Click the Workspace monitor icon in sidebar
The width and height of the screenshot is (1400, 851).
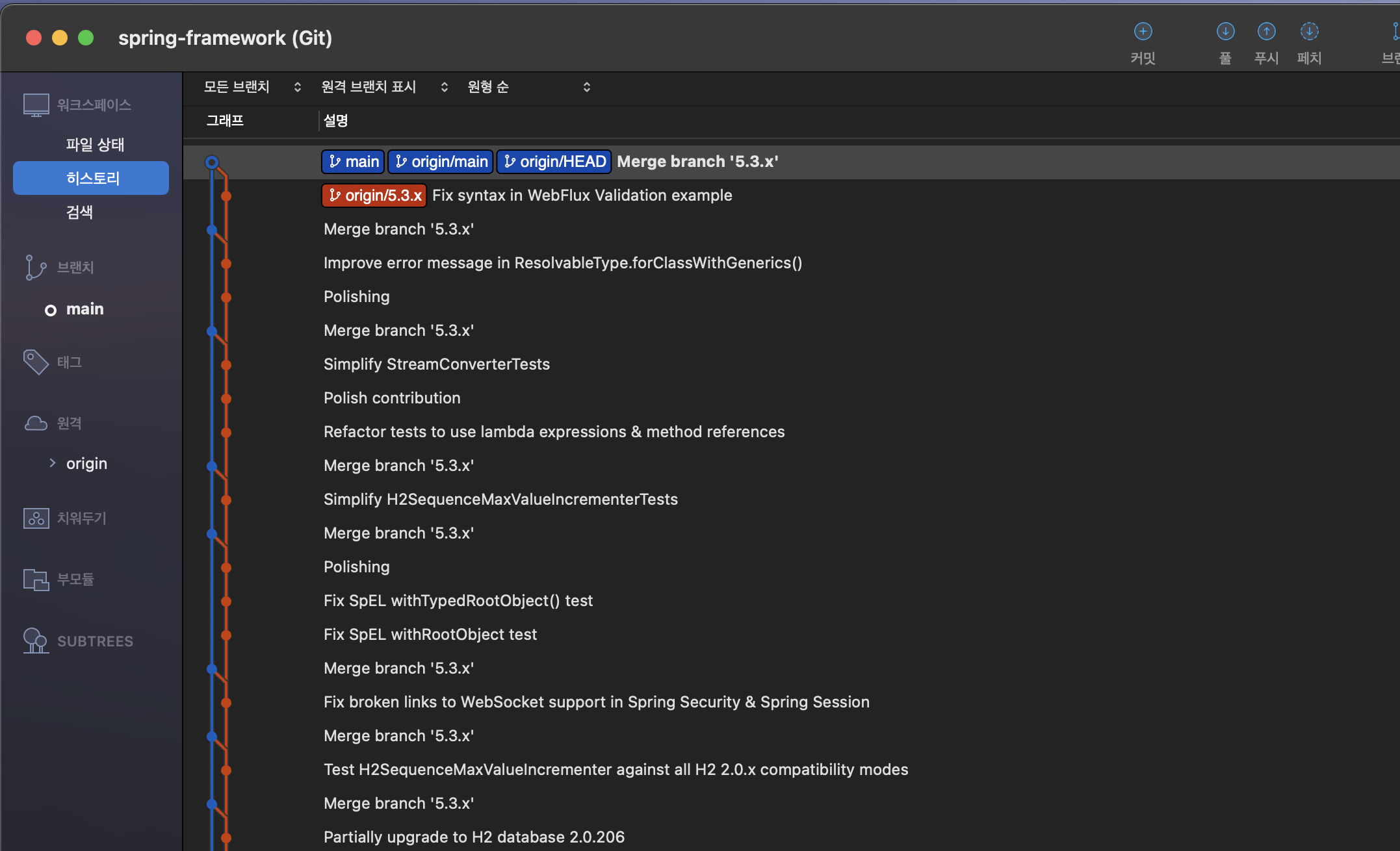pos(36,105)
